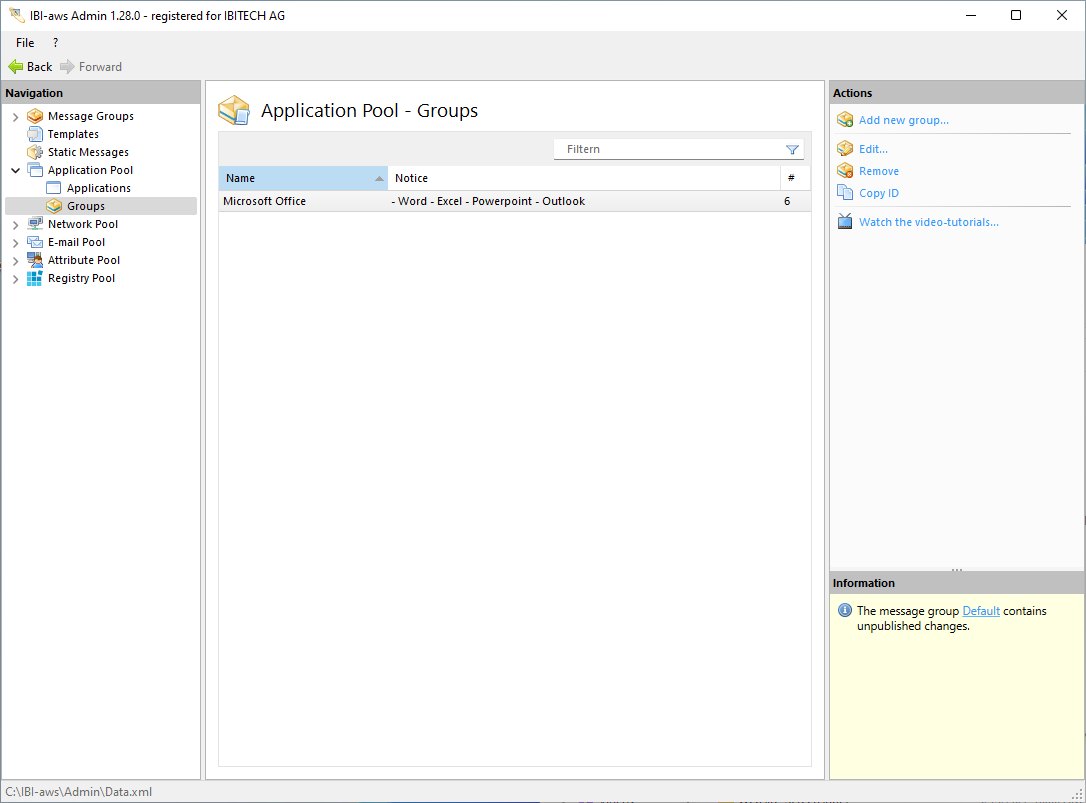Screen dimensions: 1086x803
Task: Click the Registry Pool icon
Action: point(35,278)
